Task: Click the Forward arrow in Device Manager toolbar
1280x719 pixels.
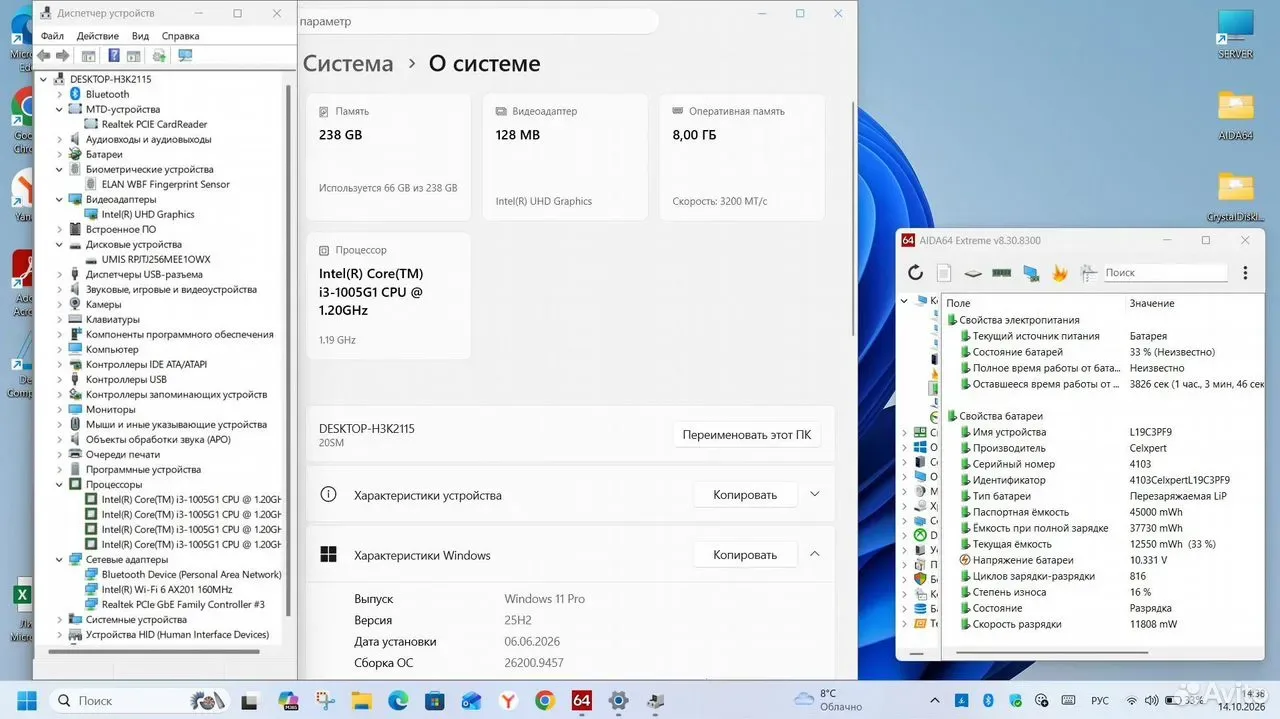Action: [62, 55]
